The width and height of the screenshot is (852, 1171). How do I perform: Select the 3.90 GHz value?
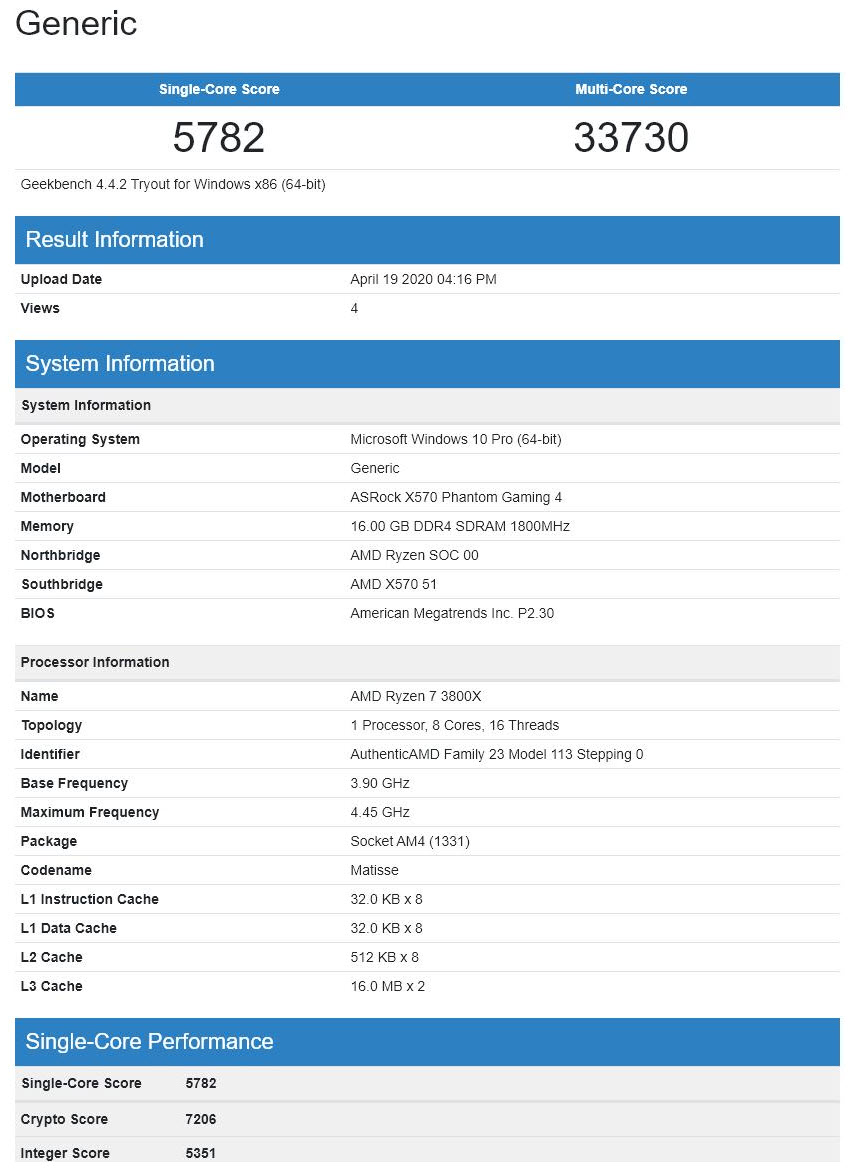click(380, 784)
